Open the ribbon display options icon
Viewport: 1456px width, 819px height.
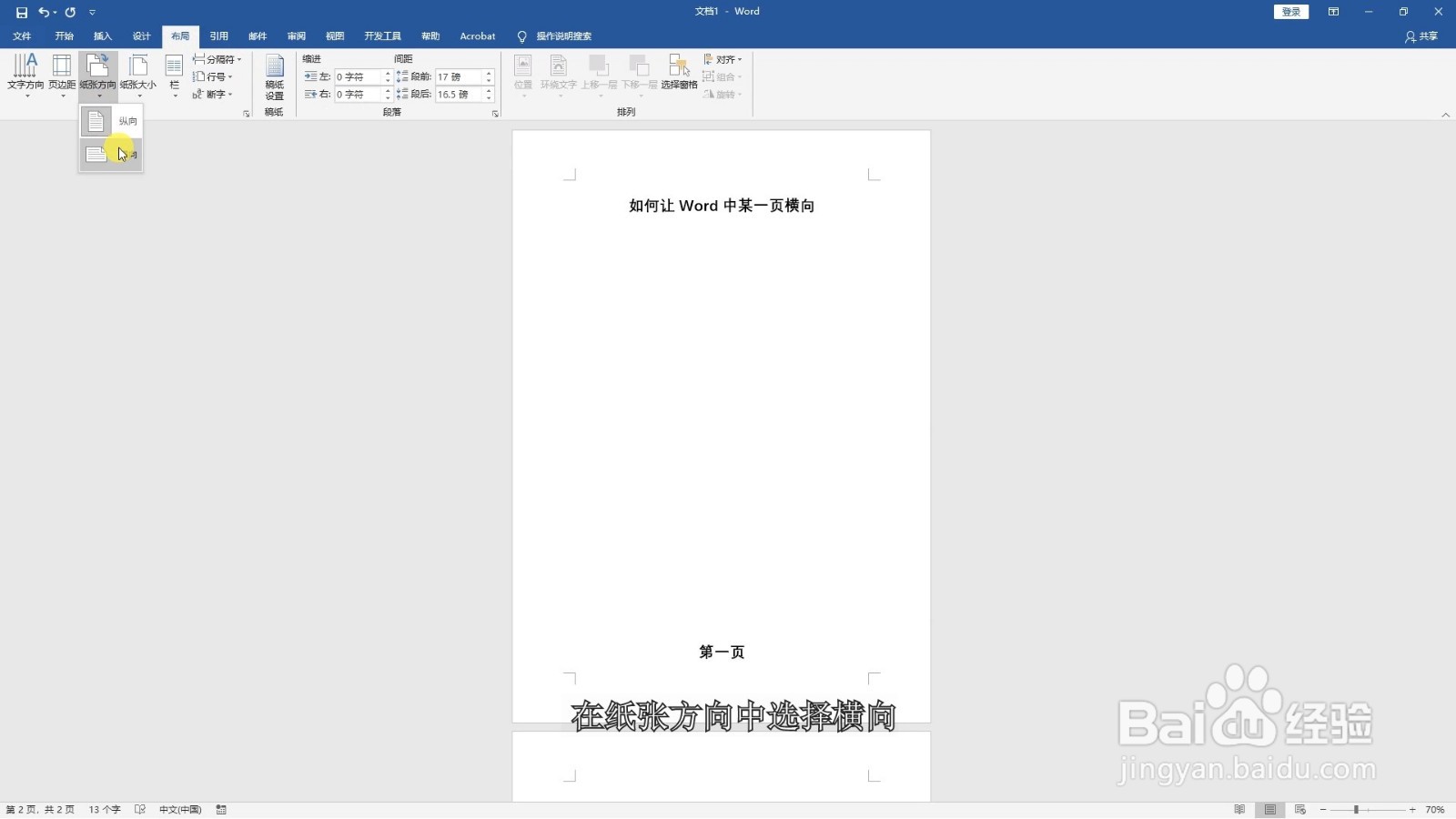(x=1333, y=12)
